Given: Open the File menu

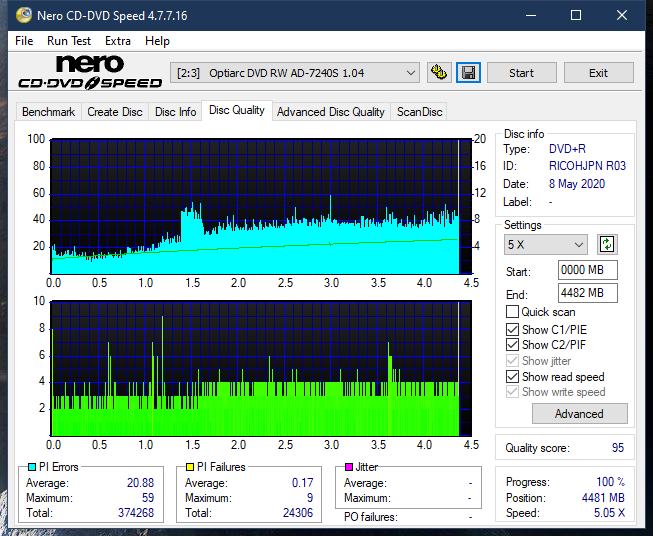Looking at the screenshot, I should (24, 41).
